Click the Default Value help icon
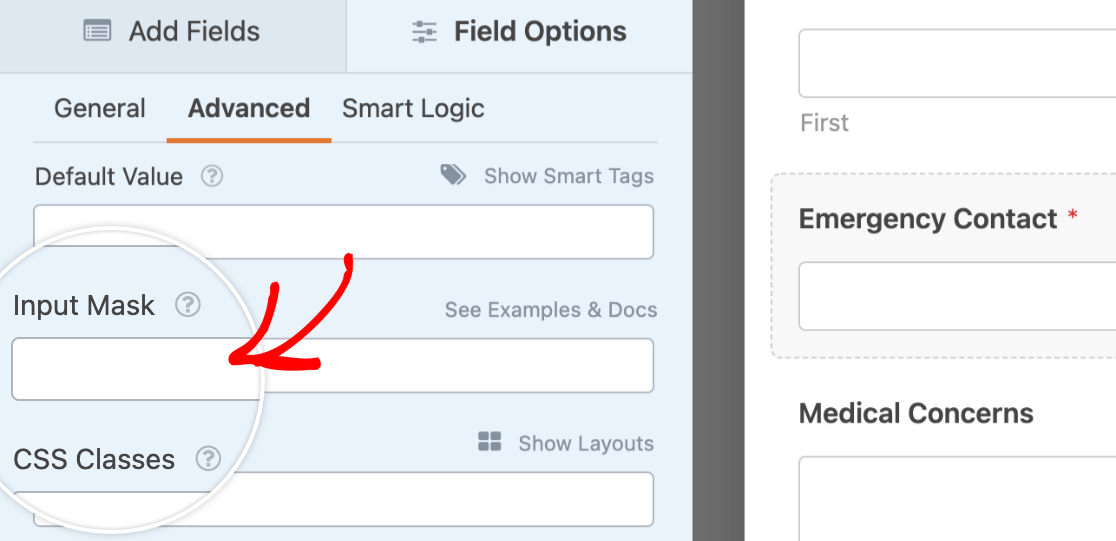 211,177
